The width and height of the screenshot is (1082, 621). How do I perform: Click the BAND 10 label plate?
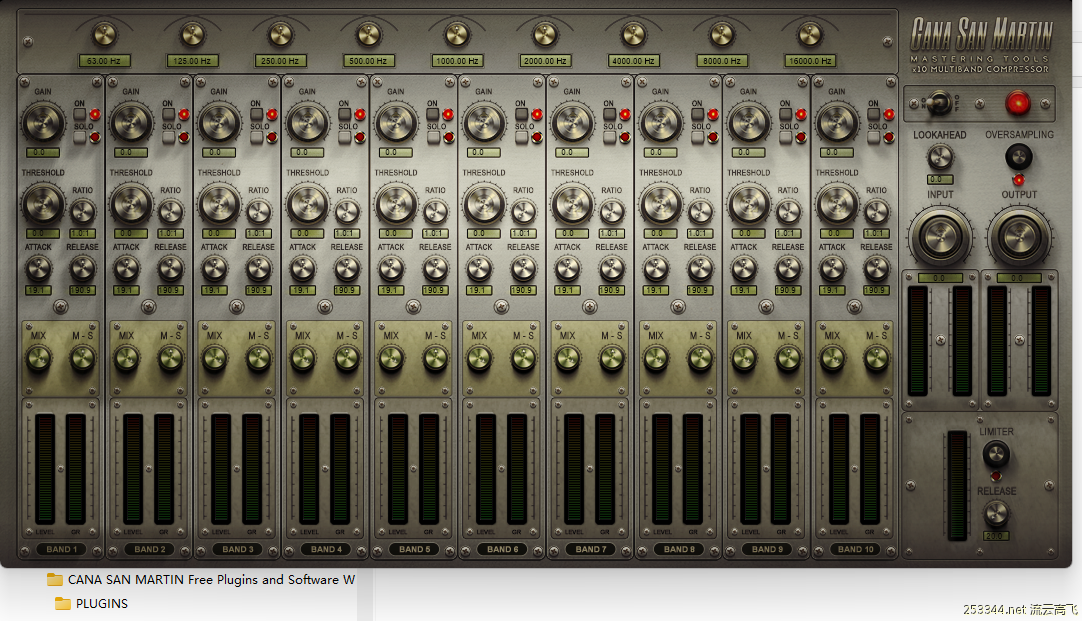tap(856, 549)
